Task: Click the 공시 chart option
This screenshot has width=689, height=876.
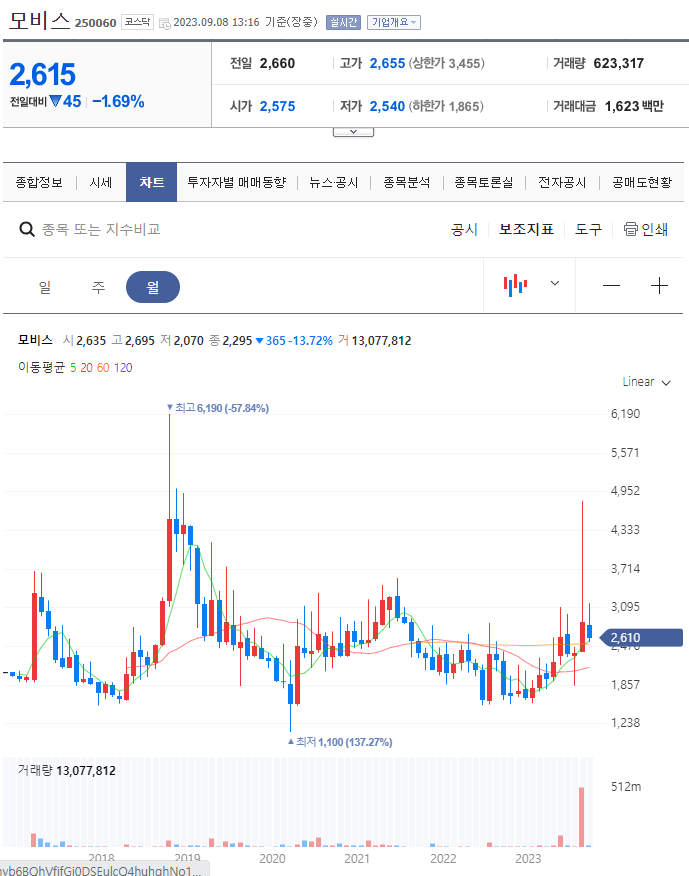Action: [464, 229]
